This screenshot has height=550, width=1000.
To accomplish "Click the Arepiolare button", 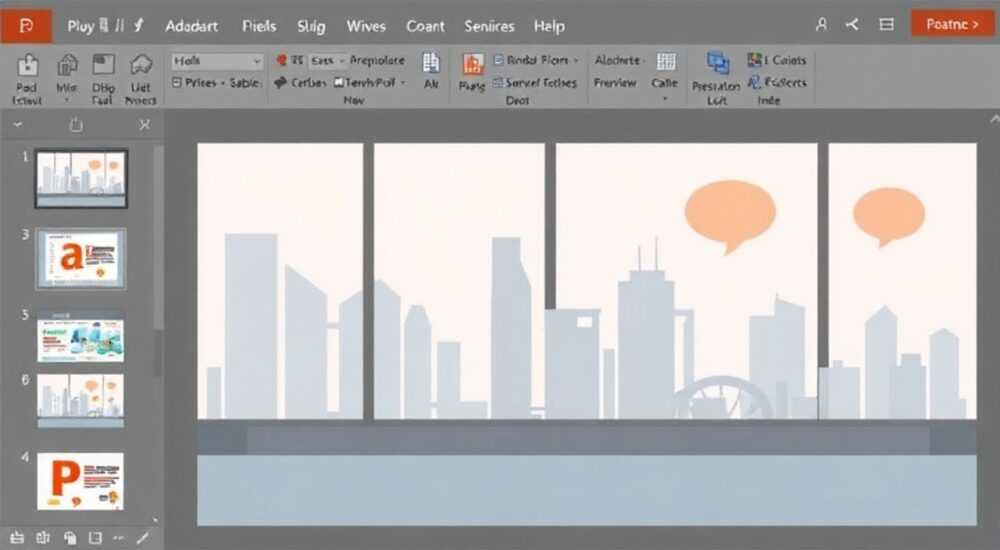I will point(377,60).
